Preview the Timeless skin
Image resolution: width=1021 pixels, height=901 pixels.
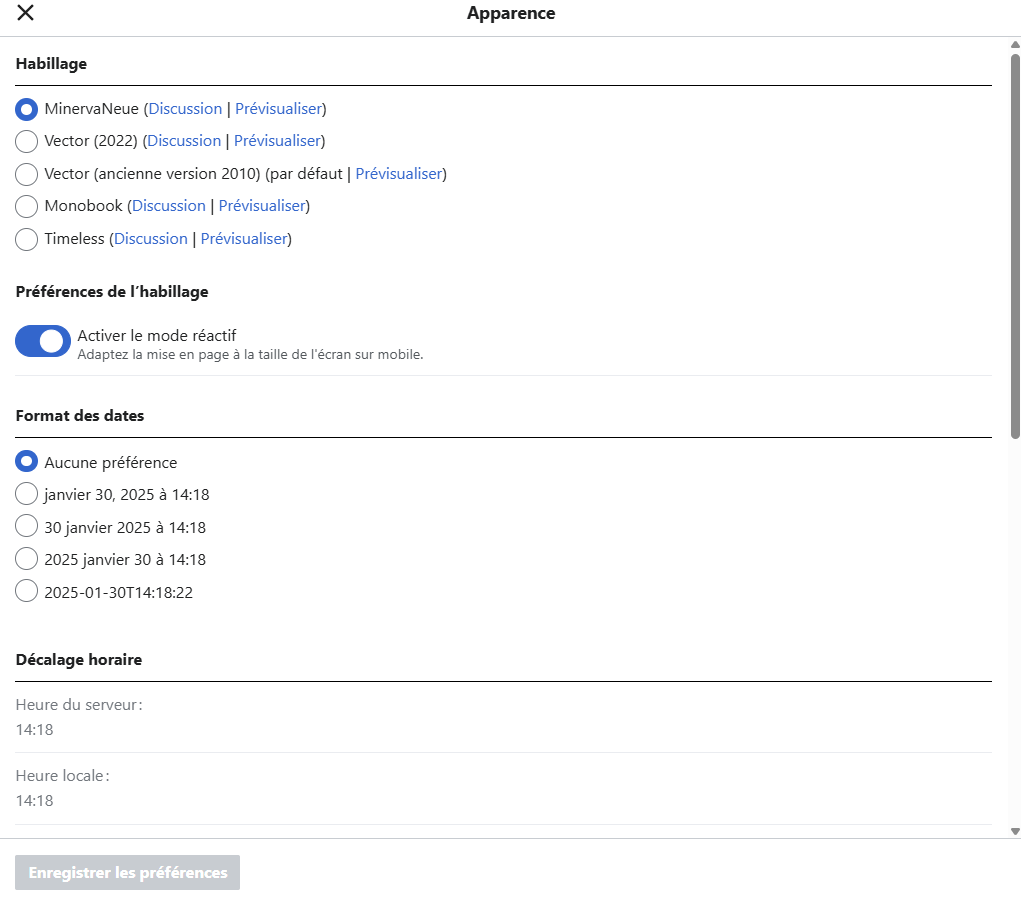click(244, 239)
